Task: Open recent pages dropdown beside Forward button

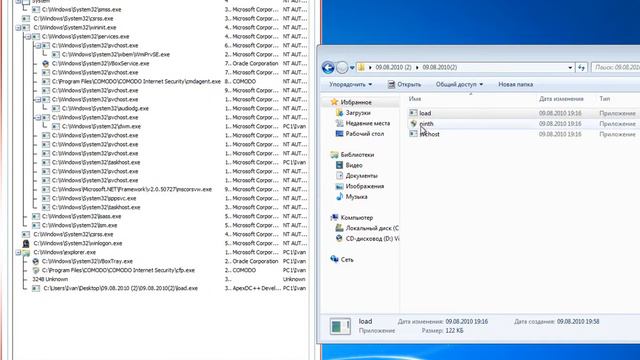Action: pyautogui.click(x=352, y=68)
